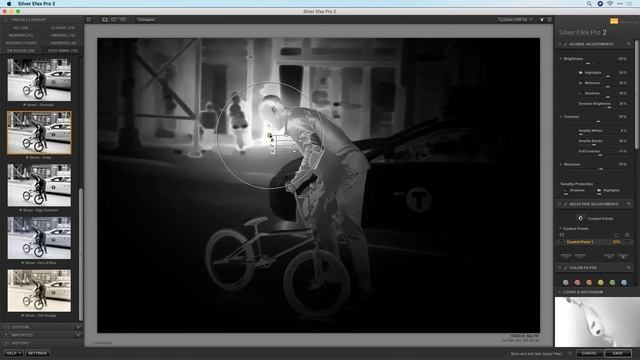The image size is (640, 360).
Task: Select the VINTAGE presets tab
Action: click(63, 36)
